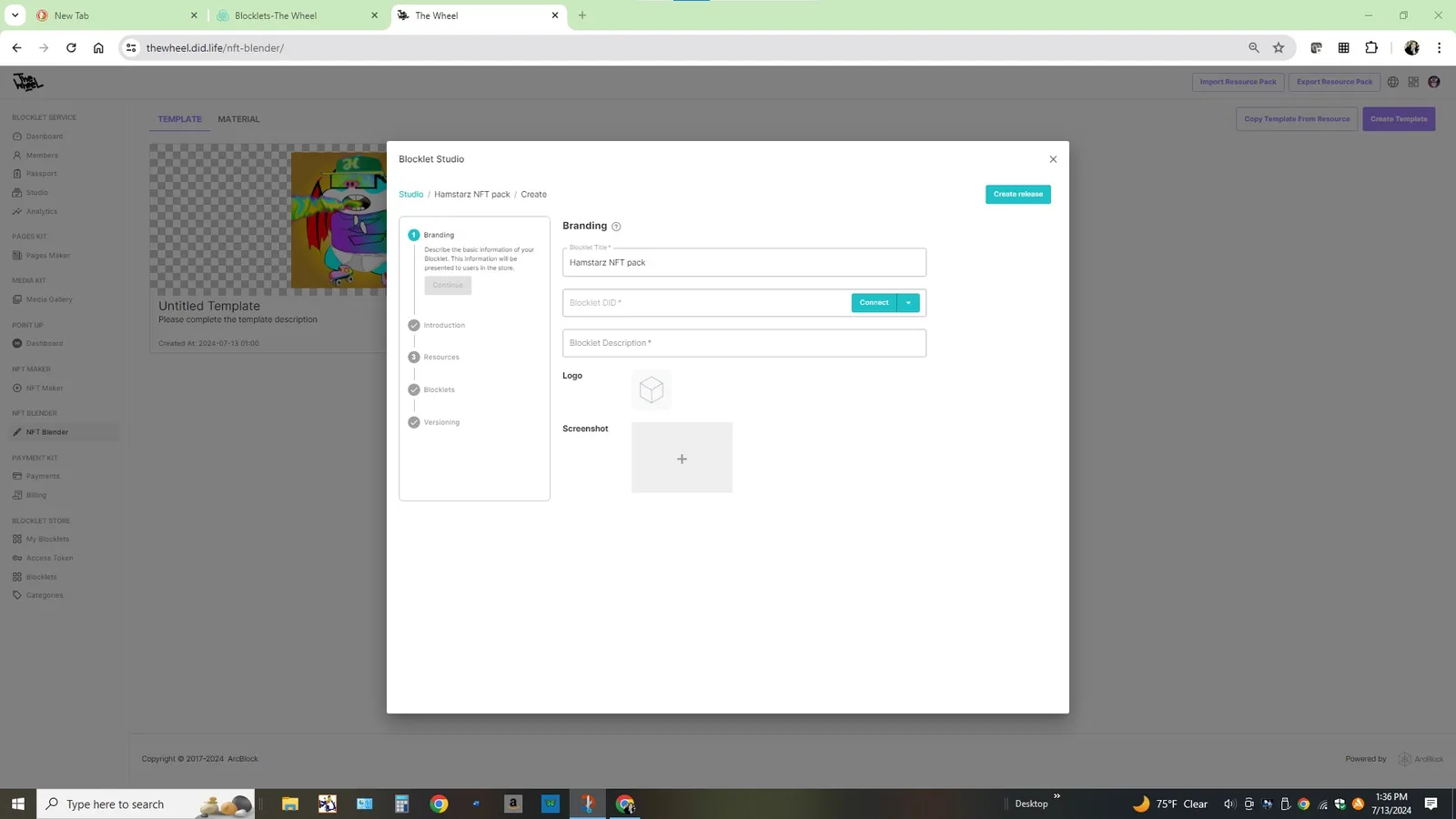Click the Logo cube placeholder

coord(652,390)
